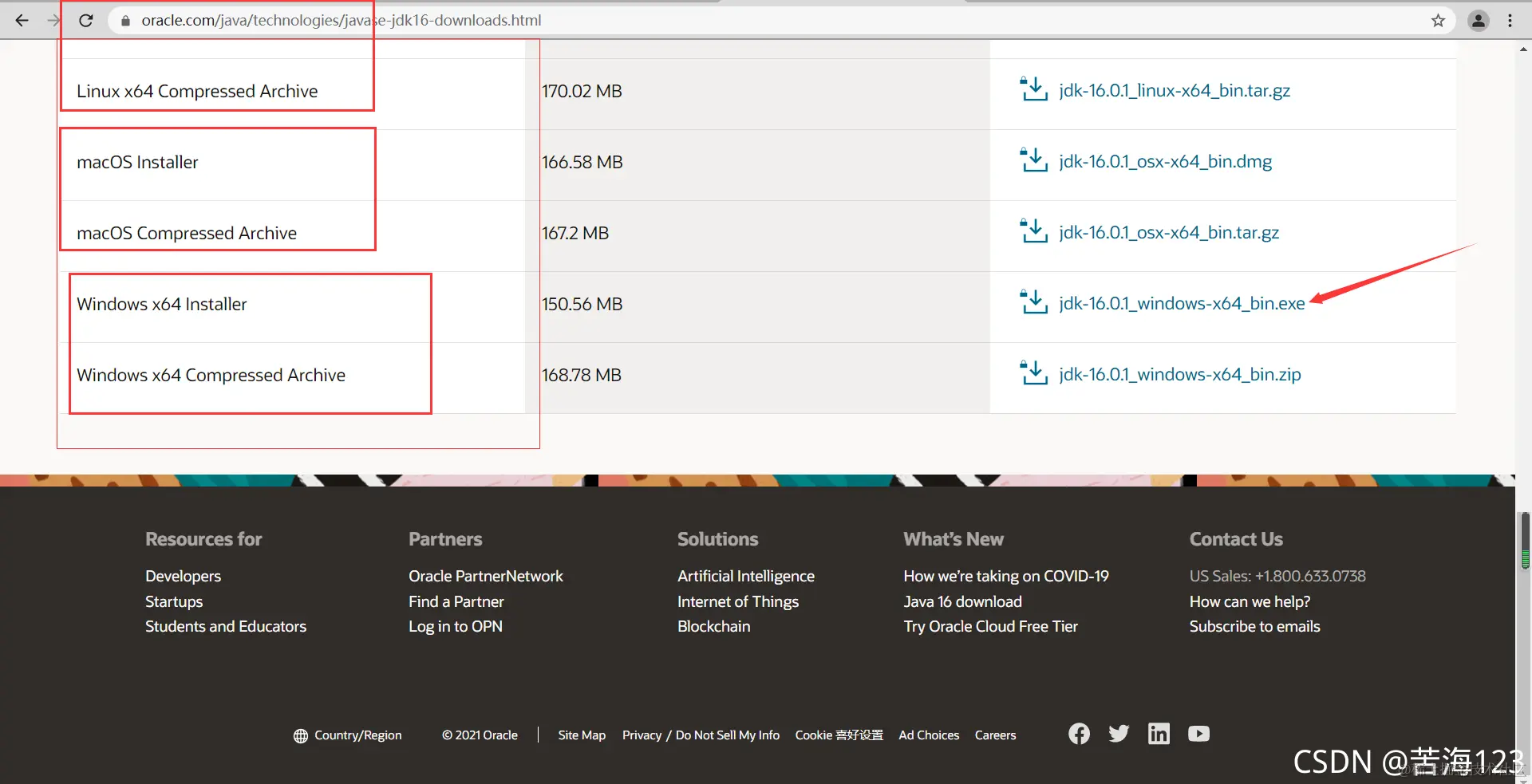Click the 150.56 MB size value
The width and height of the screenshot is (1532, 784).
(x=582, y=304)
